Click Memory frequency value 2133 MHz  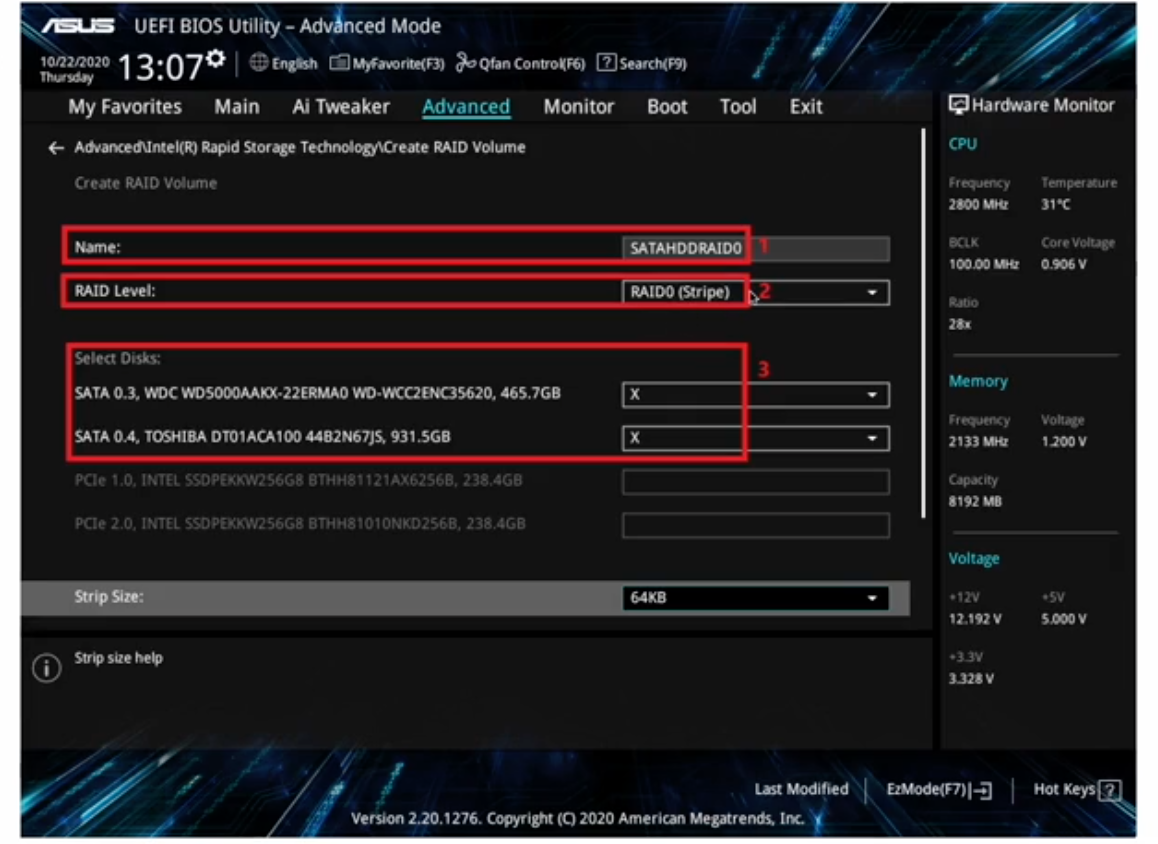pyautogui.click(x=978, y=442)
